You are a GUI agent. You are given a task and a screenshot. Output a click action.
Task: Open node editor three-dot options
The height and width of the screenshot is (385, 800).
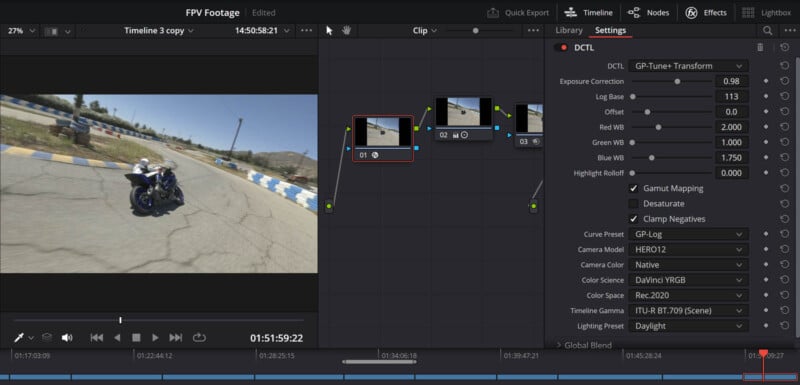pos(533,31)
